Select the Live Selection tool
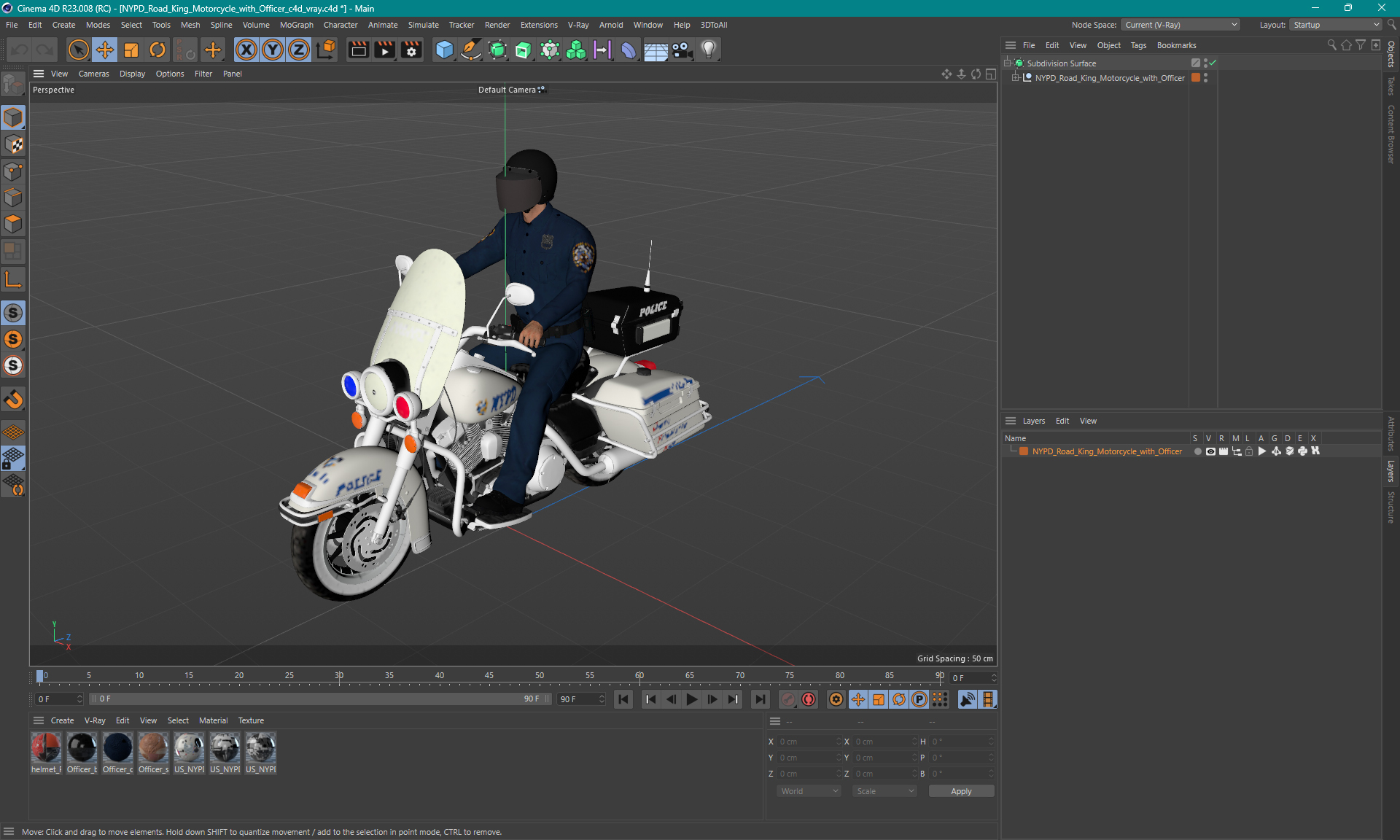This screenshot has height=840, width=1400. click(78, 50)
